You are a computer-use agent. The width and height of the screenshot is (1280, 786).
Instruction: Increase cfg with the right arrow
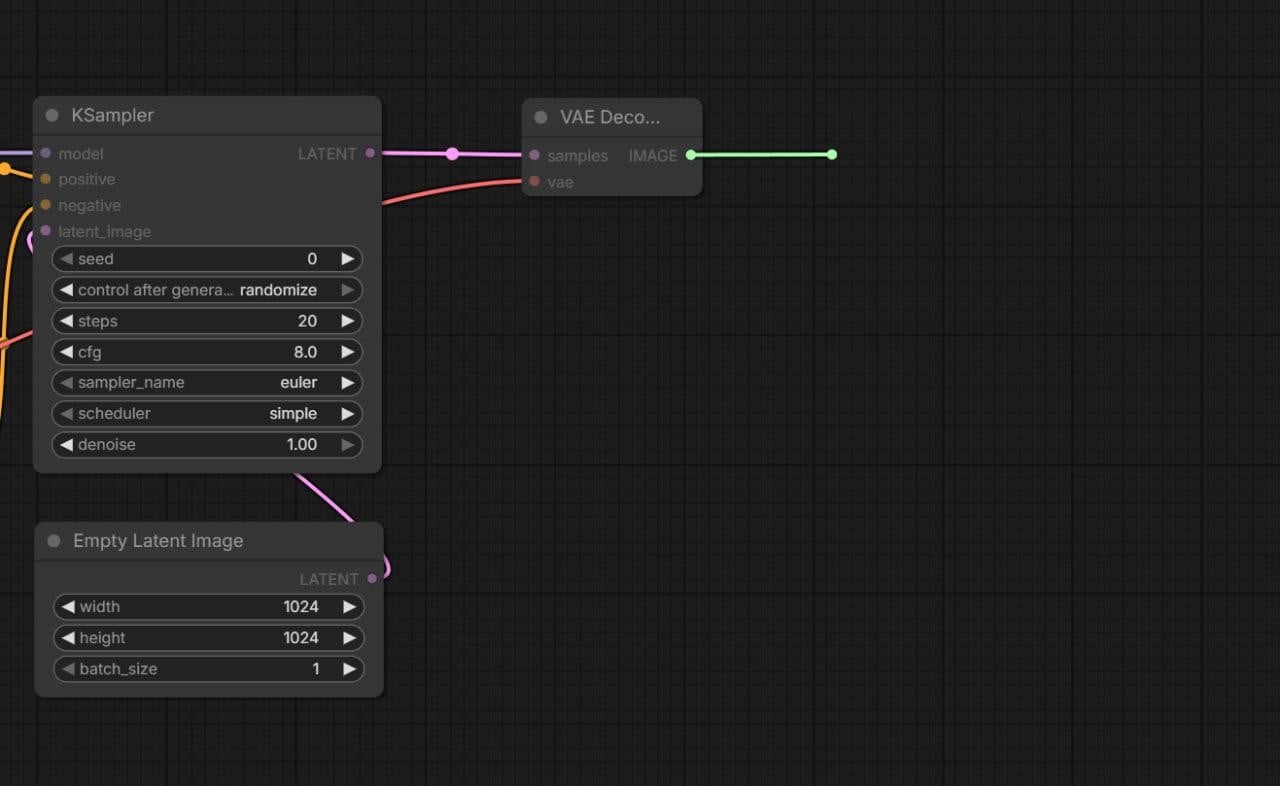347,352
